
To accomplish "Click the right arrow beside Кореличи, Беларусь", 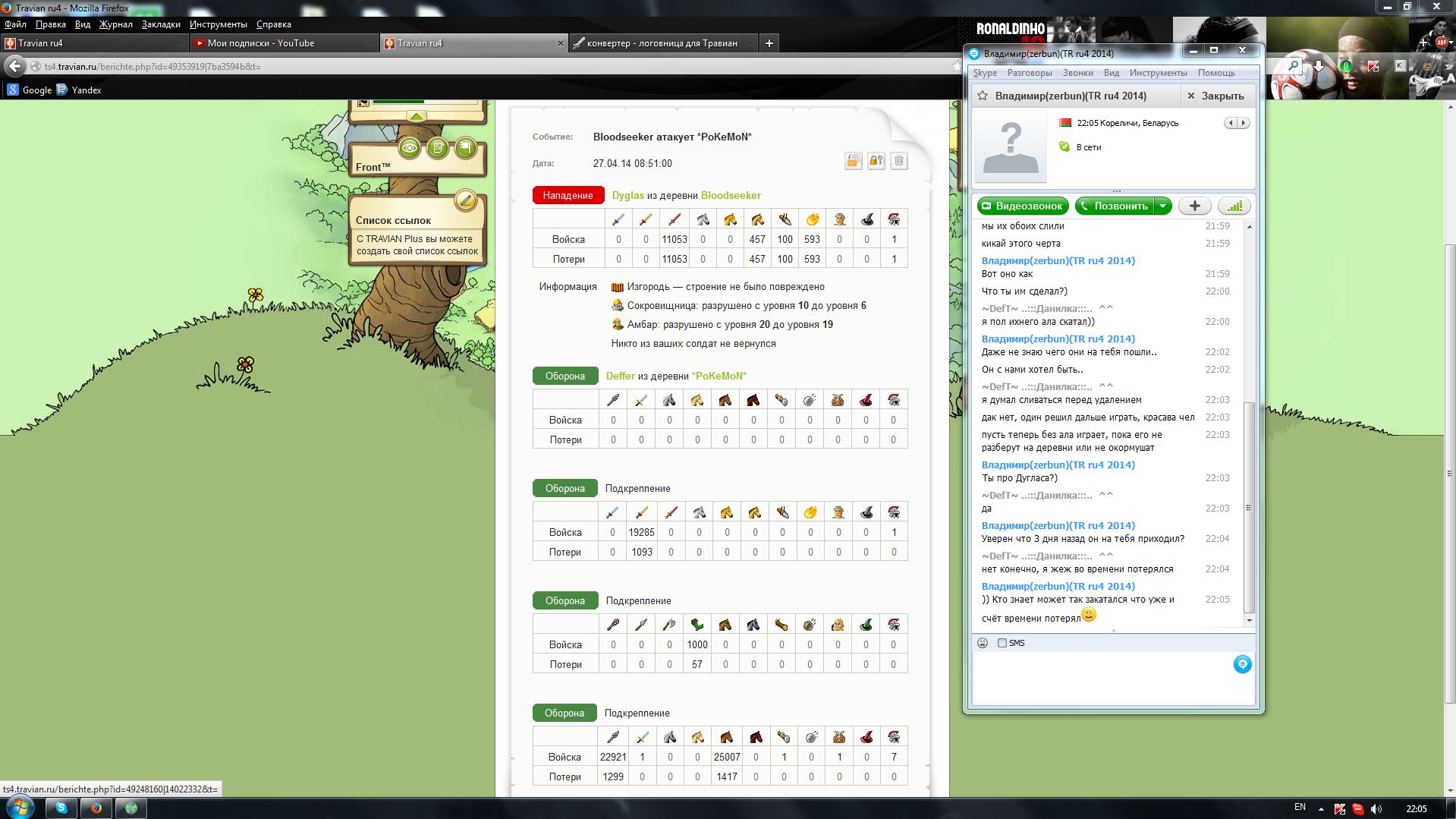I will [1244, 123].
